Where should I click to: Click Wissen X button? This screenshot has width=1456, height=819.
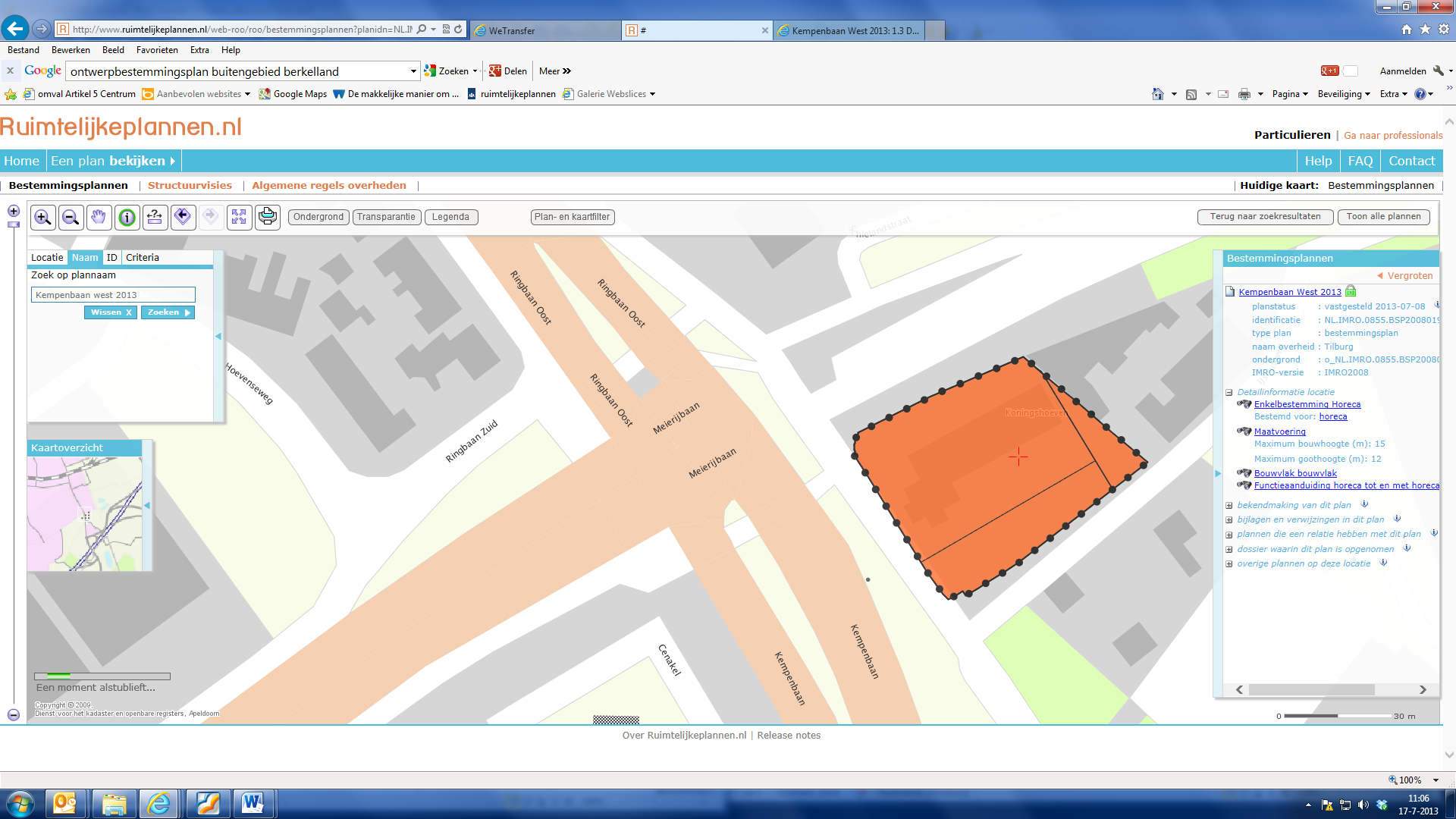pyautogui.click(x=111, y=312)
